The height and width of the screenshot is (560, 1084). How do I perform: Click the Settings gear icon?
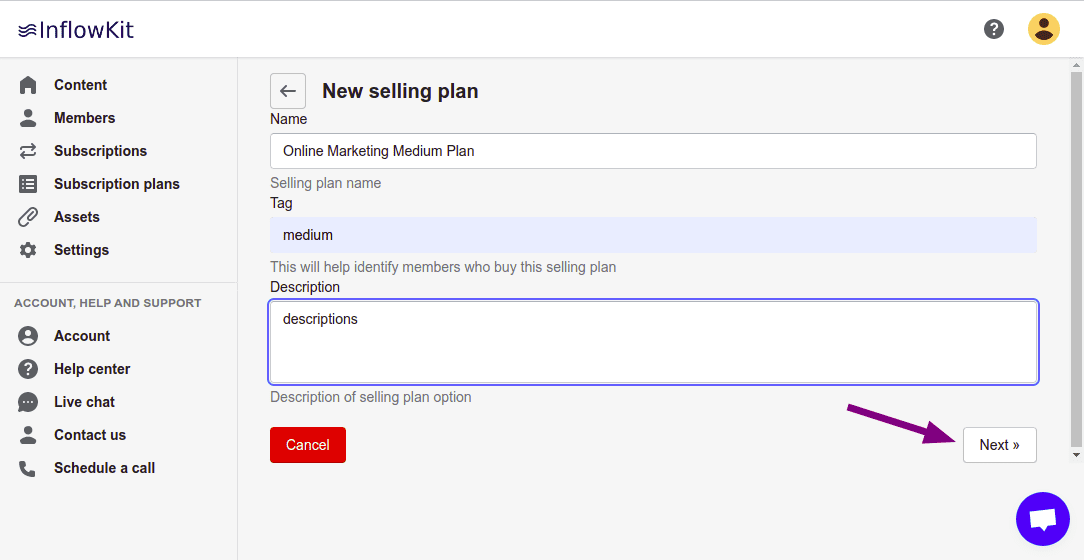point(28,250)
